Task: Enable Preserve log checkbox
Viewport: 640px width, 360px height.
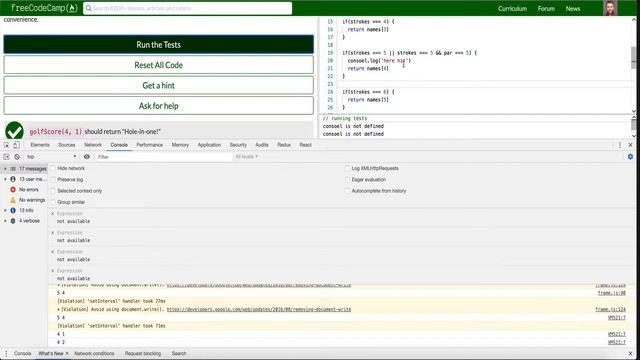Action: [x=53, y=180]
